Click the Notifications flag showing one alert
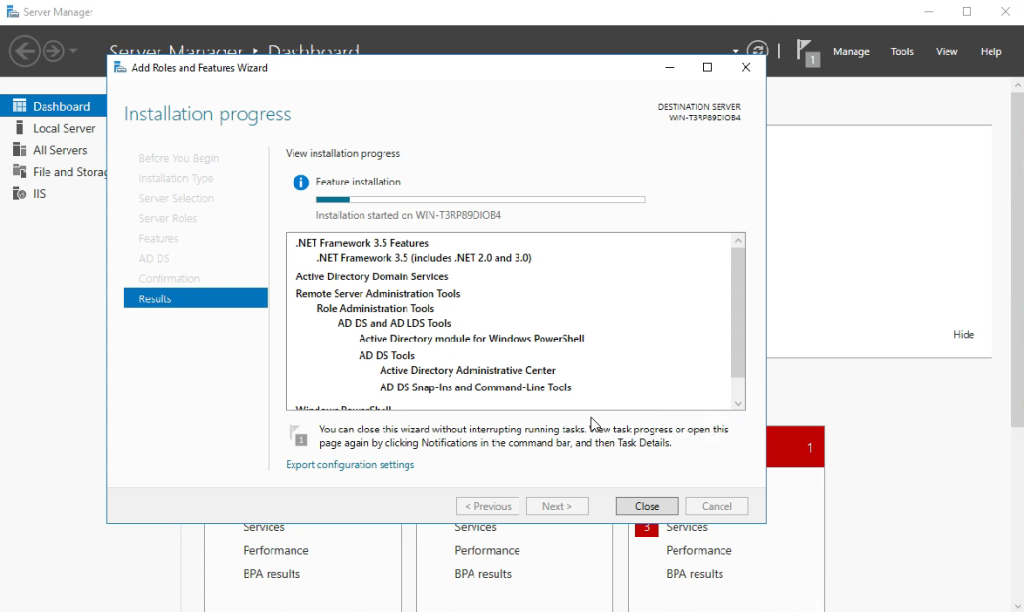The image size is (1024, 612). [806, 50]
